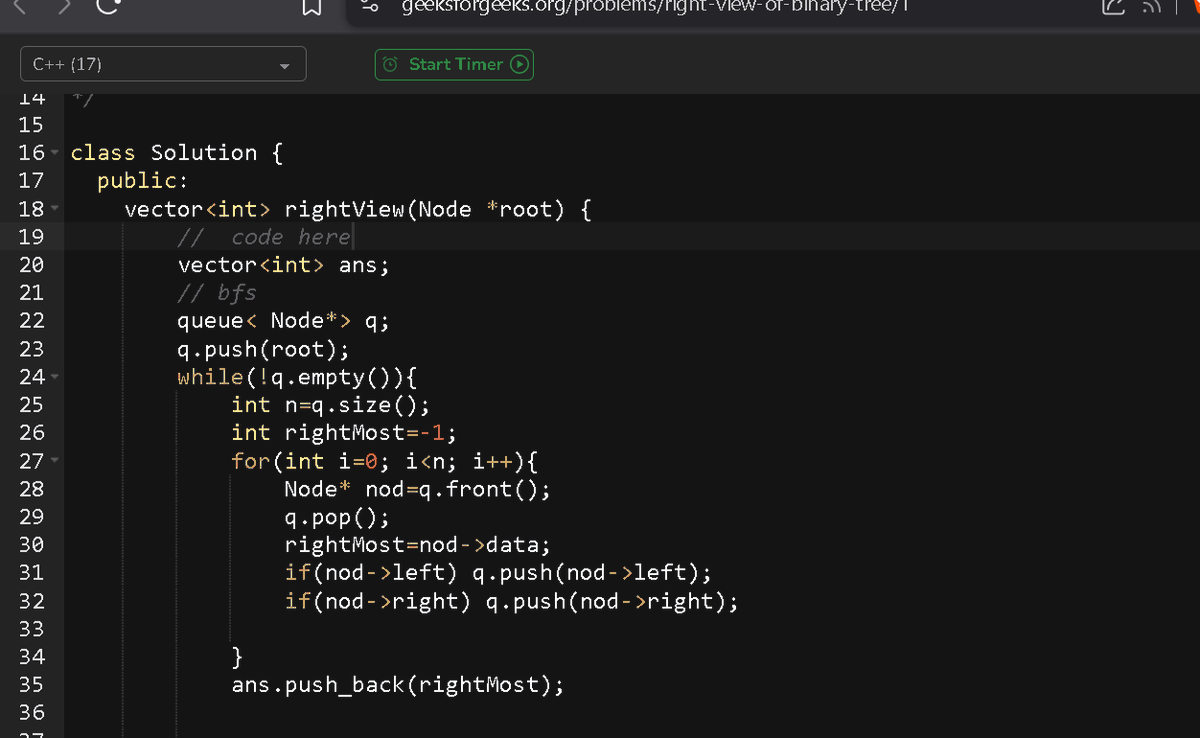Click the closing brace on line 34
This screenshot has width=1200, height=738.
(238, 657)
